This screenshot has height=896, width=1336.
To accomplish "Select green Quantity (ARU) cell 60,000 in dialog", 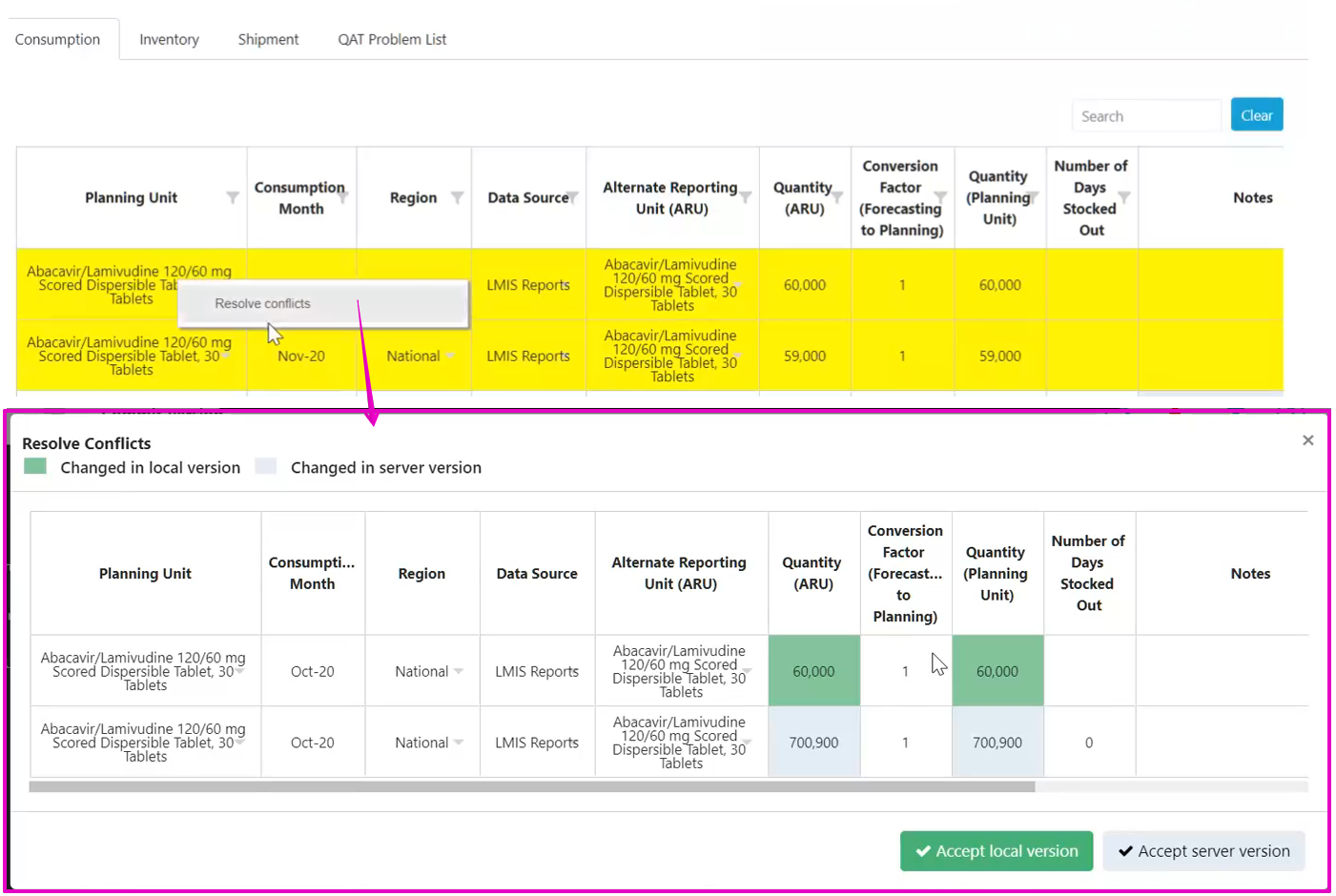I will [813, 671].
